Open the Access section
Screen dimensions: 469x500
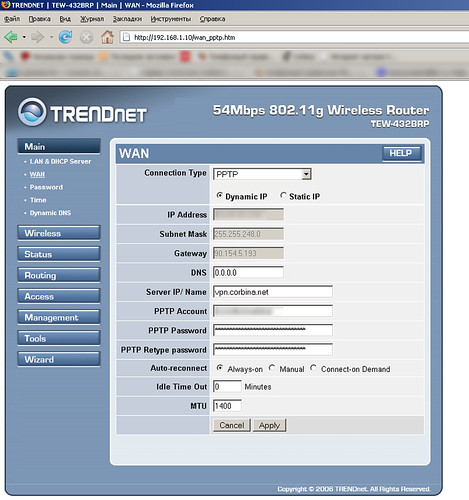[x=59, y=296]
